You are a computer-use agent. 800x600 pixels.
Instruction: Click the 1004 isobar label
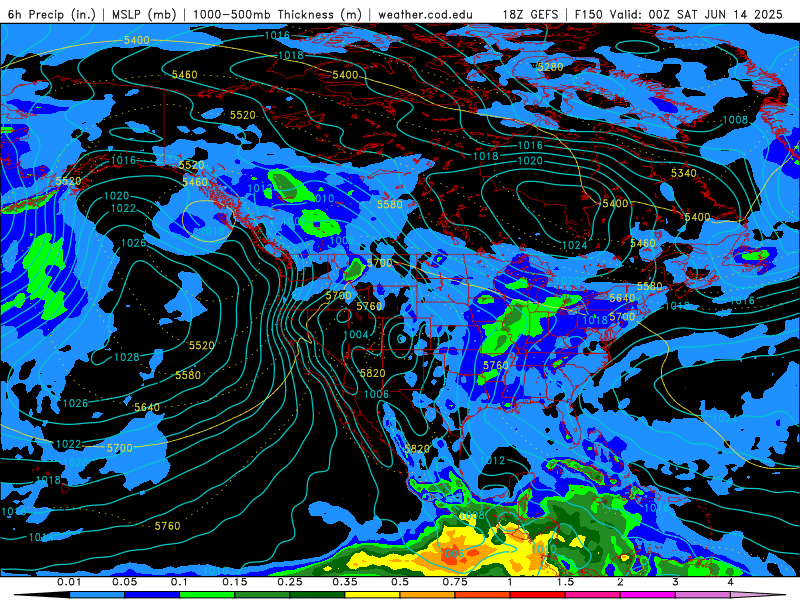click(356, 335)
